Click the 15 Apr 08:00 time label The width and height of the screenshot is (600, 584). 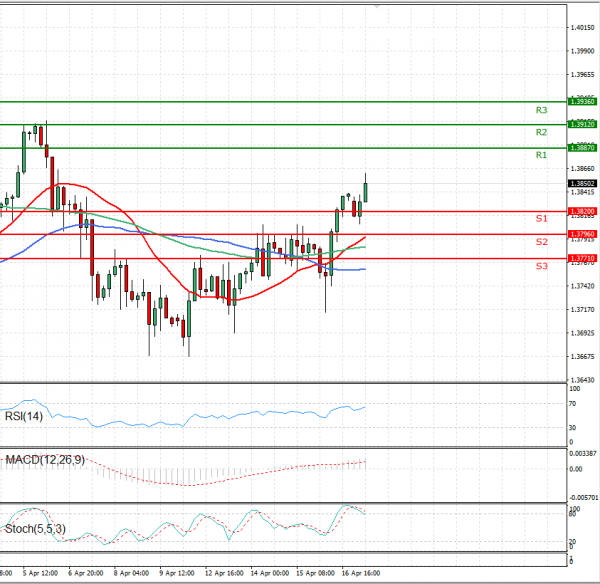[315, 573]
